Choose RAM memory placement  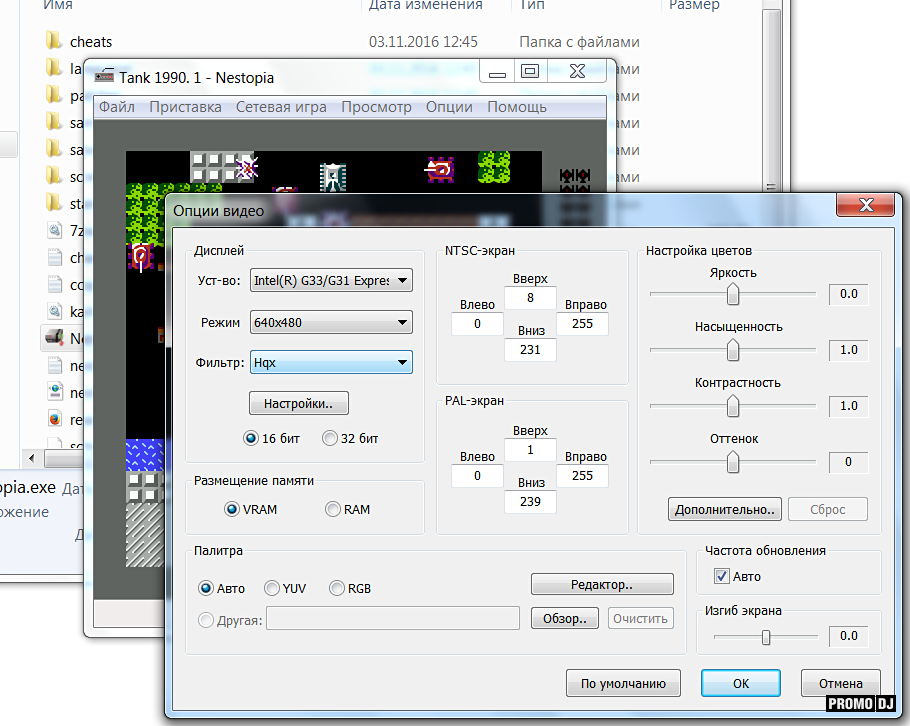333,509
